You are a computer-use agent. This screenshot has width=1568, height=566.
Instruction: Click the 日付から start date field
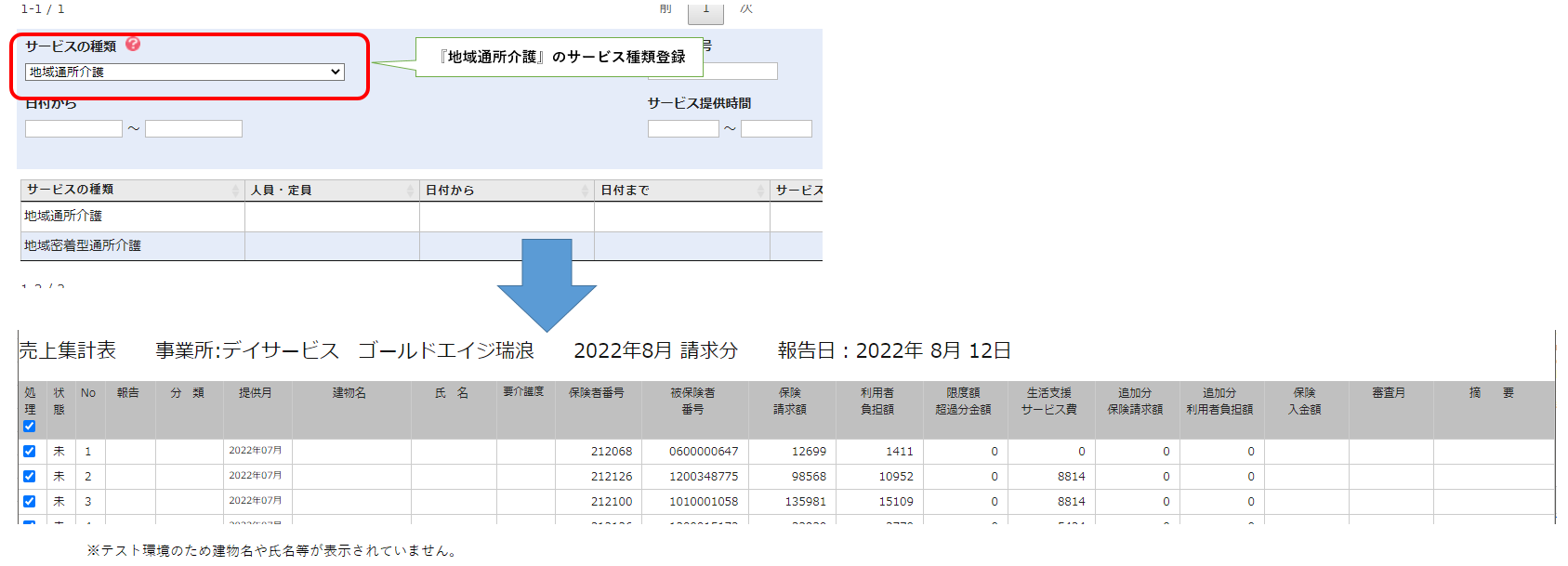(73, 129)
